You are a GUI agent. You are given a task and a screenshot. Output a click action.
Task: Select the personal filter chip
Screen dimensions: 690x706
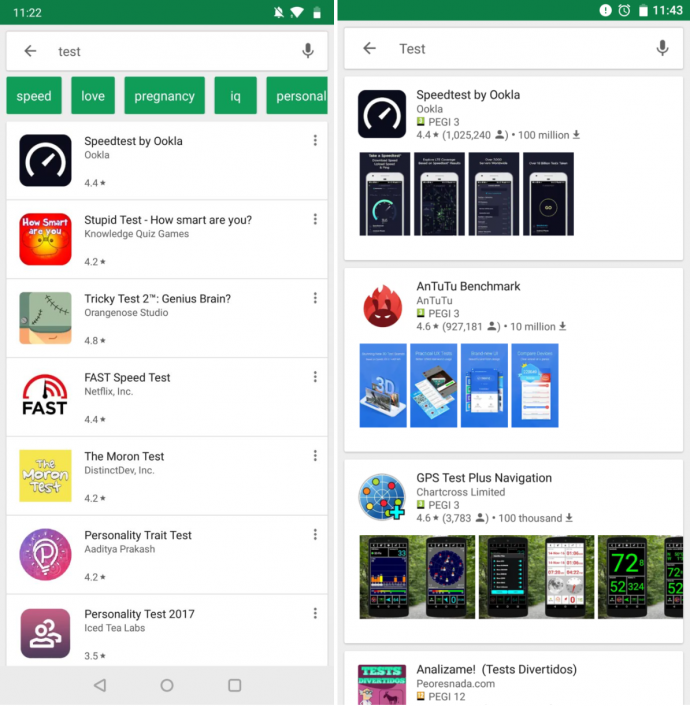point(297,95)
